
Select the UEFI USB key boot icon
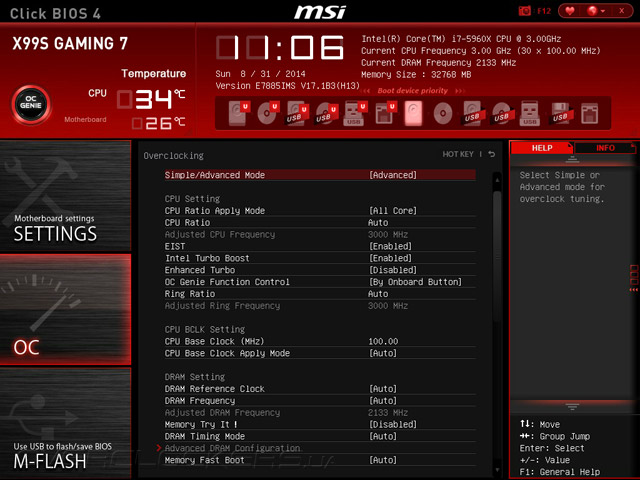point(354,114)
